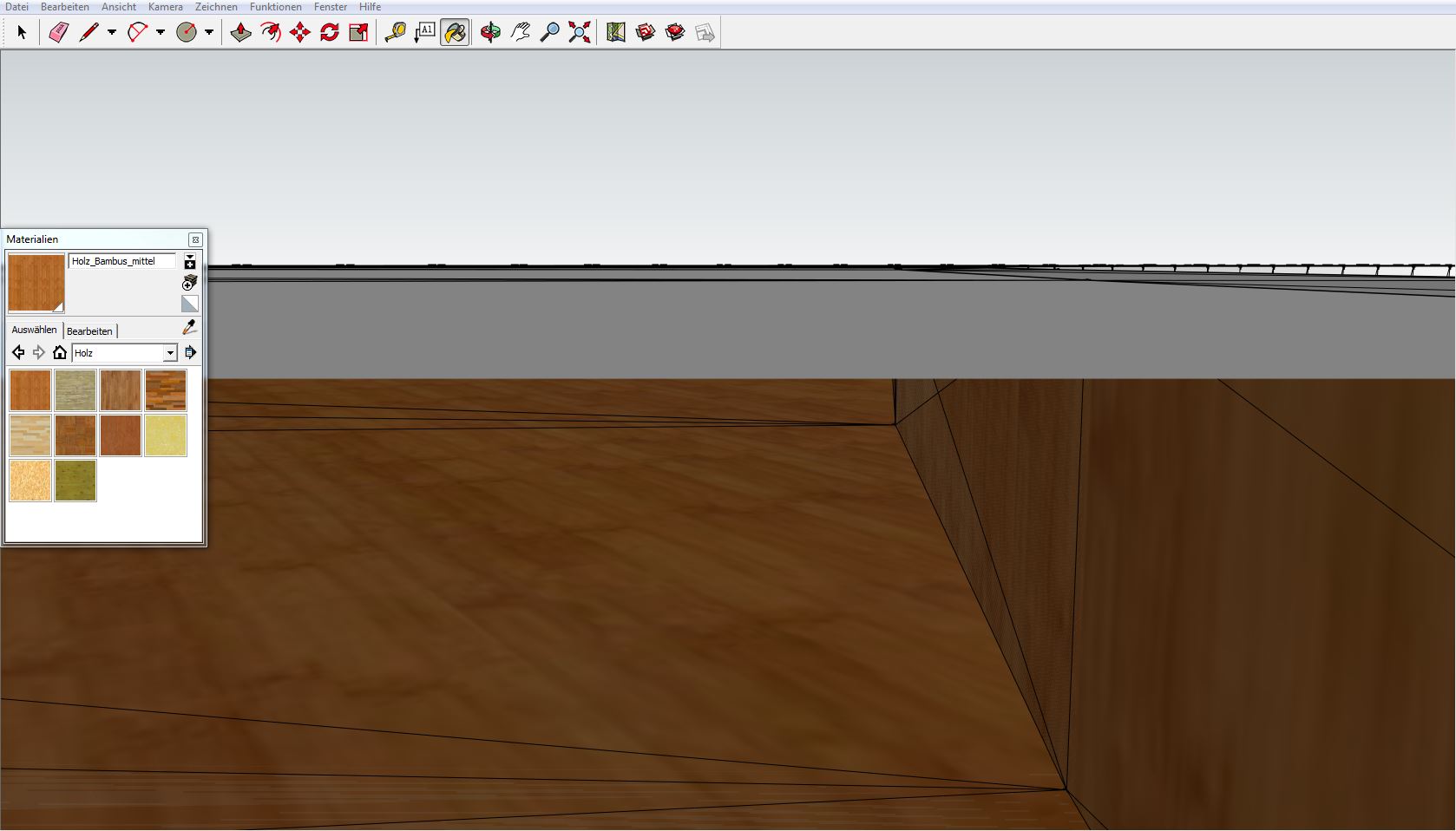The width and height of the screenshot is (1456, 831).
Task: Select the olive green wood swatch
Action: [75, 481]
